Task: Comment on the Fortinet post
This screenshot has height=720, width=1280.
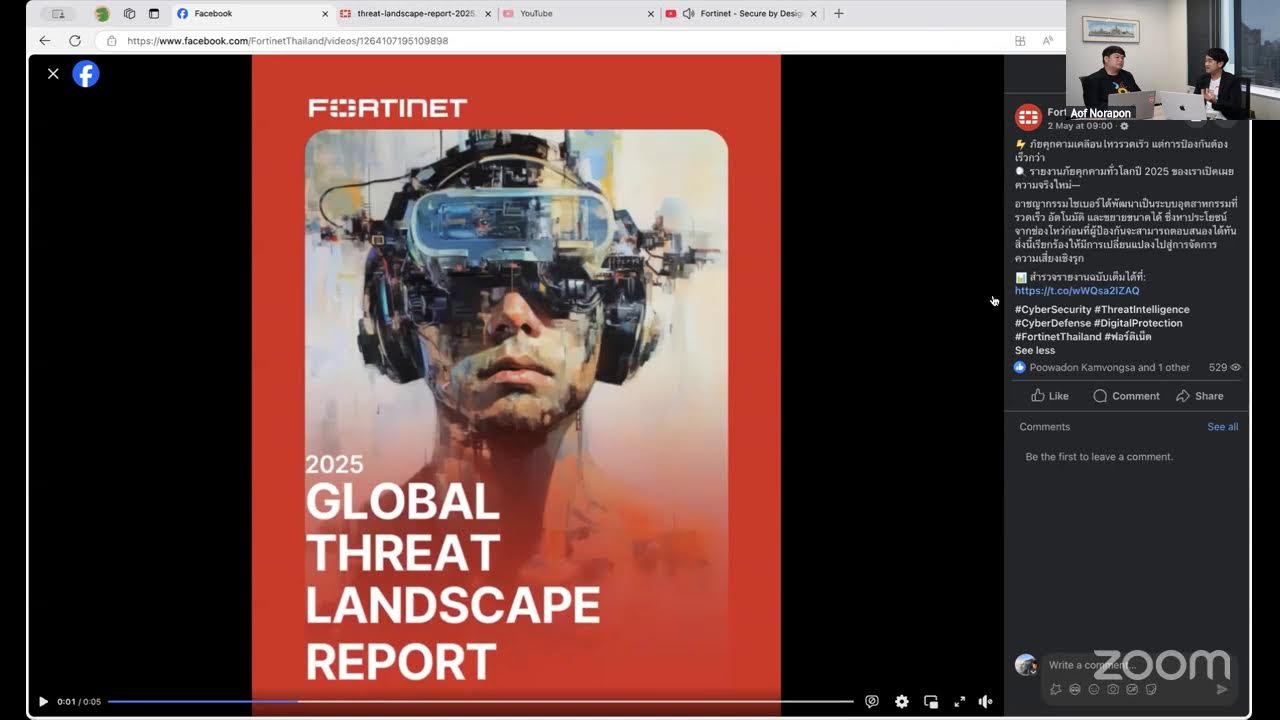Action: point(1126,396)
